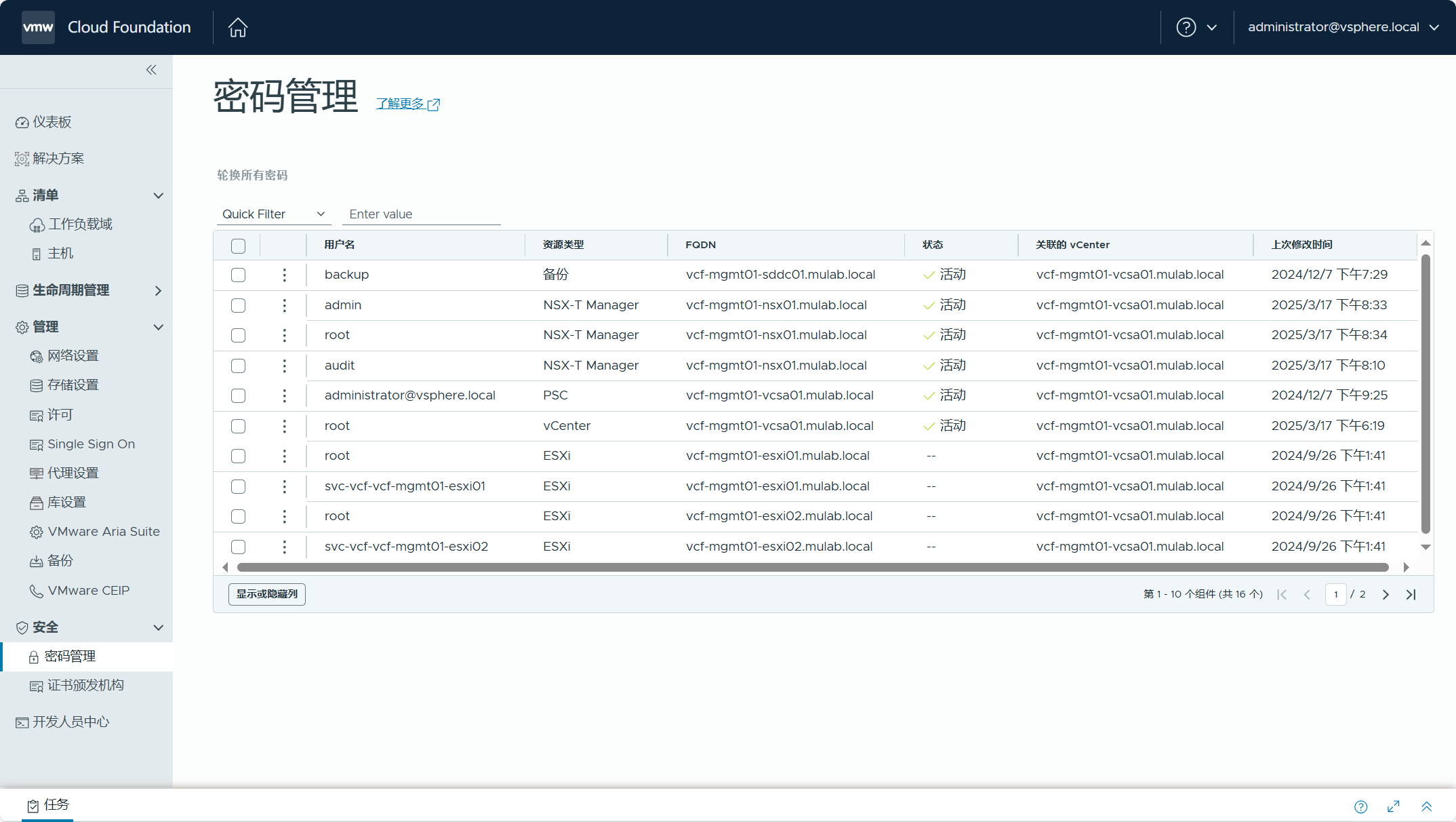Viewport: 1456px width, 822px height.
Task: Open 证书颁发机构 in sidebar
Action: coord(85,686)
